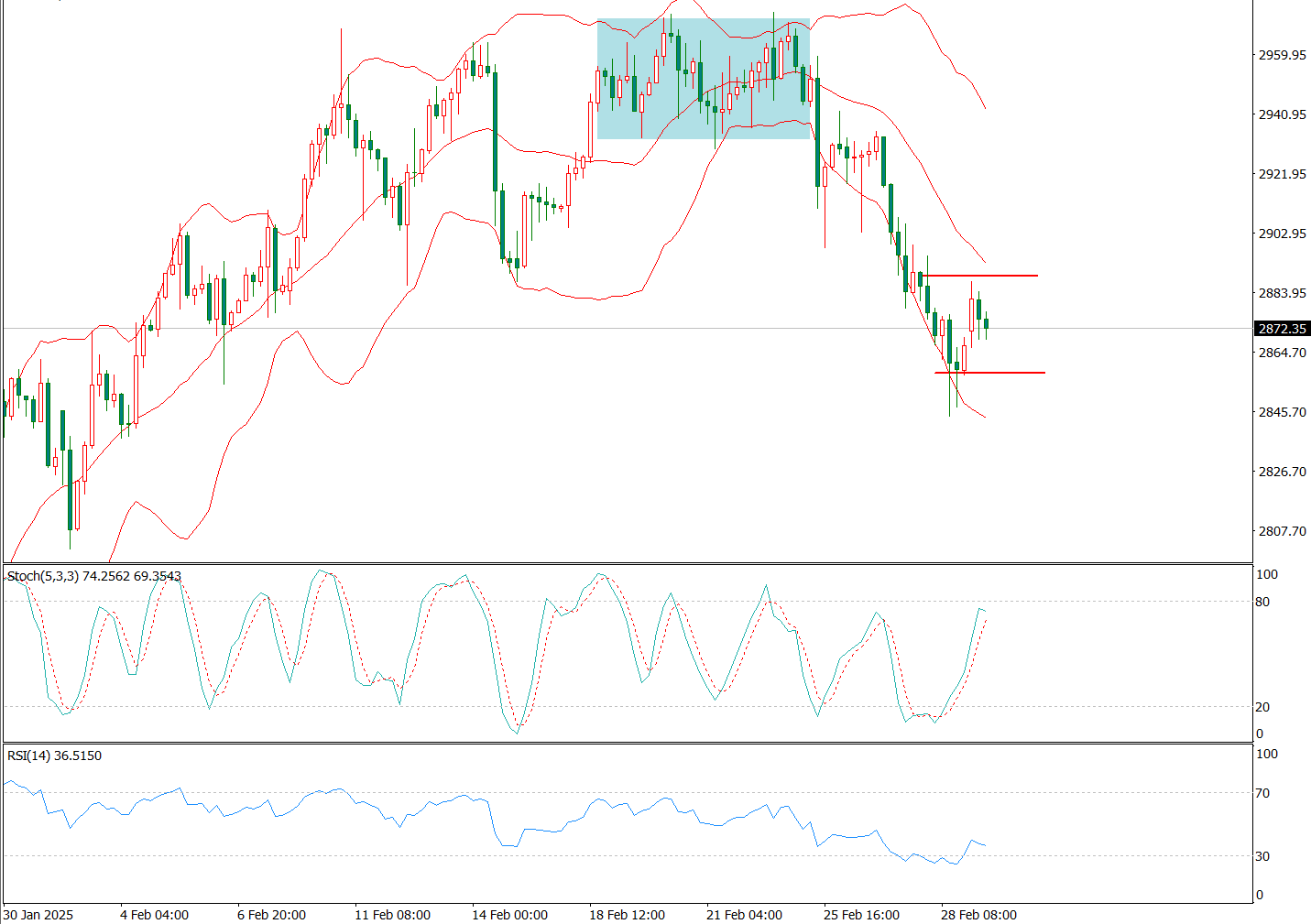Screen dimensions: 1311x924
Task: Select the 11 Feb 08:00 time label
Action: [392, 914]
